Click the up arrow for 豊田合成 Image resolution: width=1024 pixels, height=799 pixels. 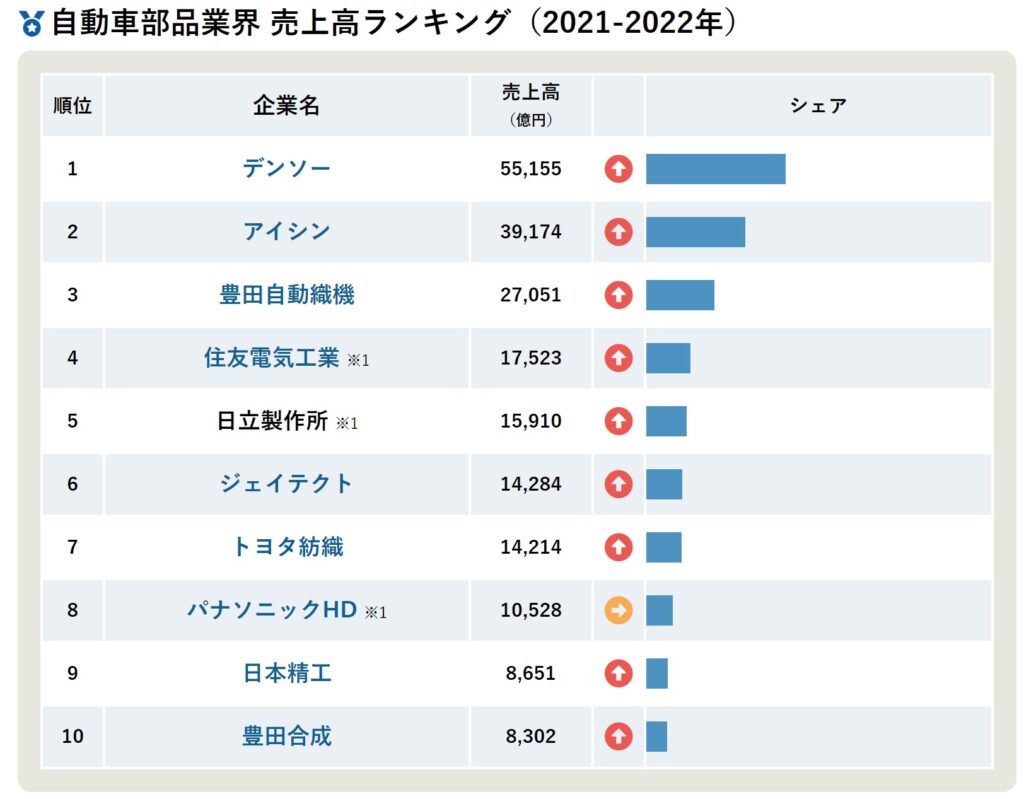[x=619, y=737]
